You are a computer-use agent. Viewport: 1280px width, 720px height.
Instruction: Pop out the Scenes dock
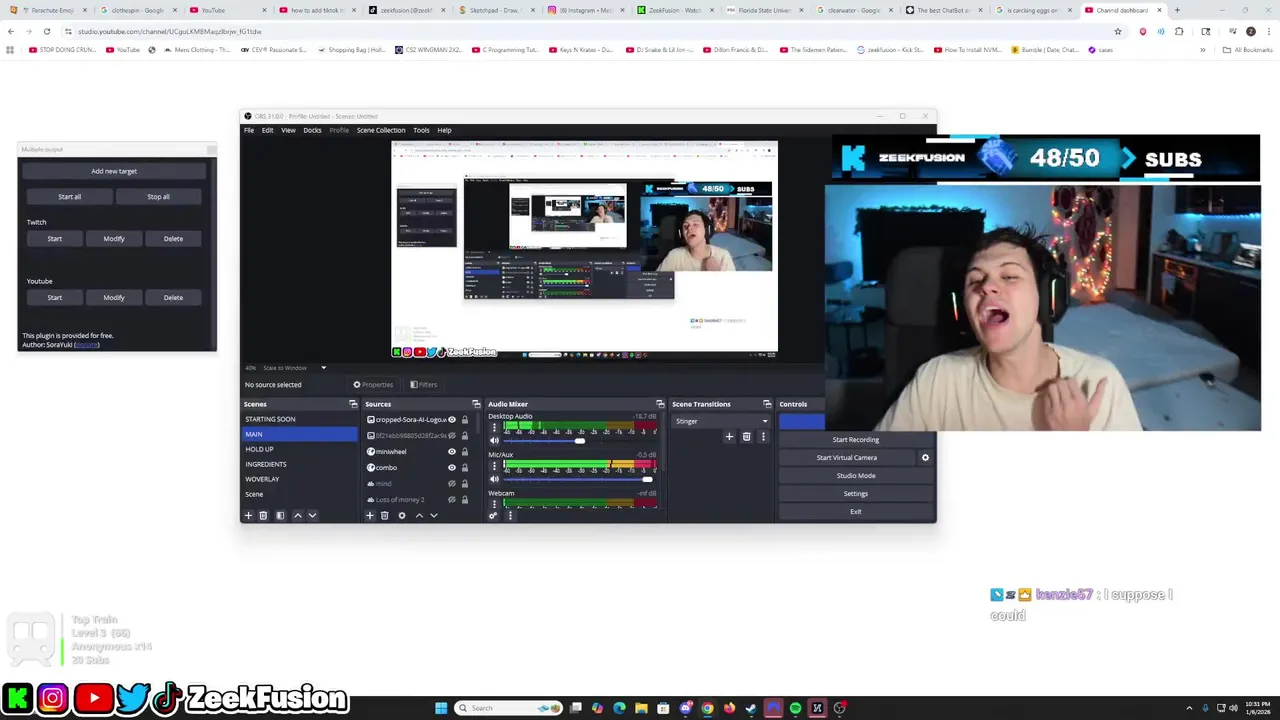[353, 404]
